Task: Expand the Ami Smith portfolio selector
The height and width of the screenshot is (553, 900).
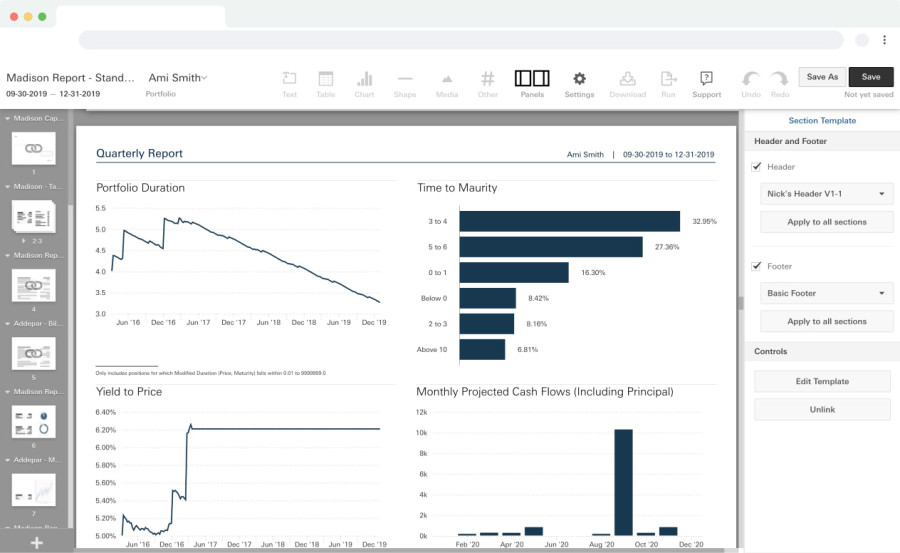Action: pyautogui.click(x=177, y=78)
